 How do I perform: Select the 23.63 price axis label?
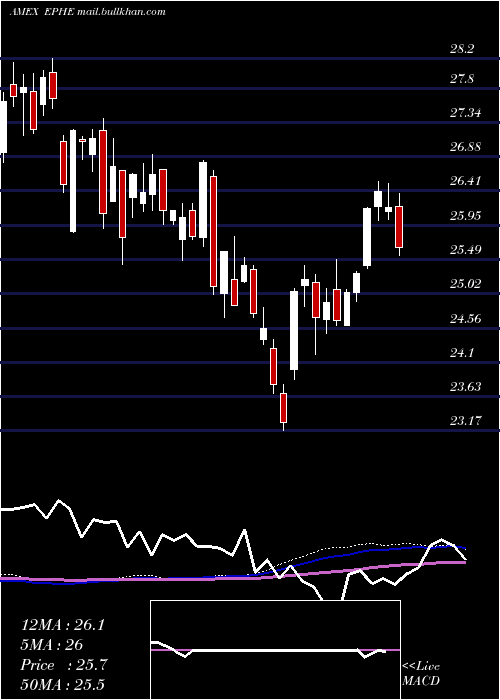click(x=465, y=386)
